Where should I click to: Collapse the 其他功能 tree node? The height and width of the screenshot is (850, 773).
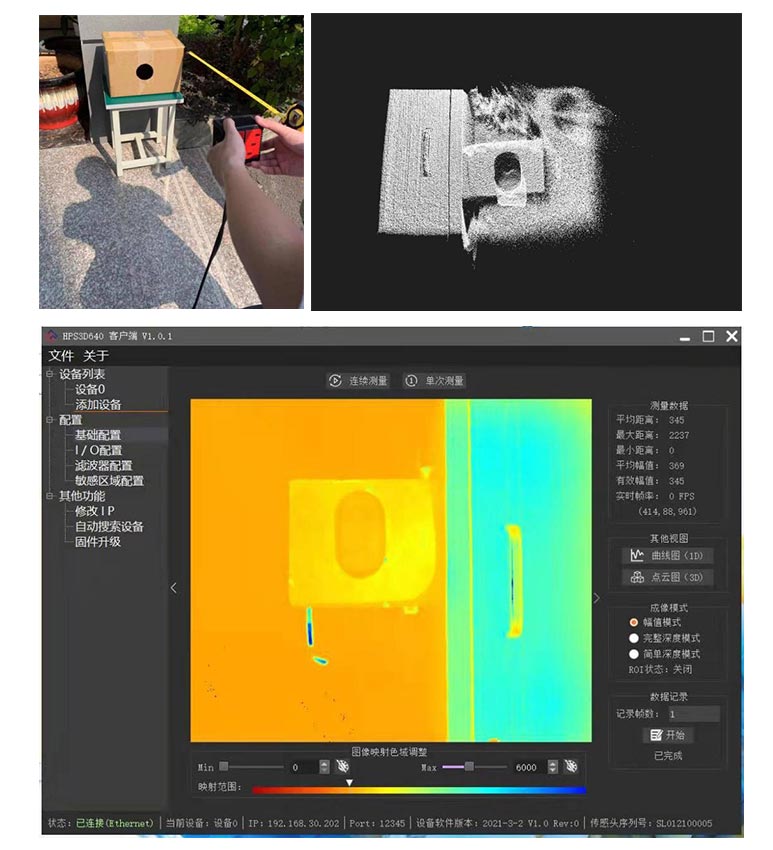point(50,496)
